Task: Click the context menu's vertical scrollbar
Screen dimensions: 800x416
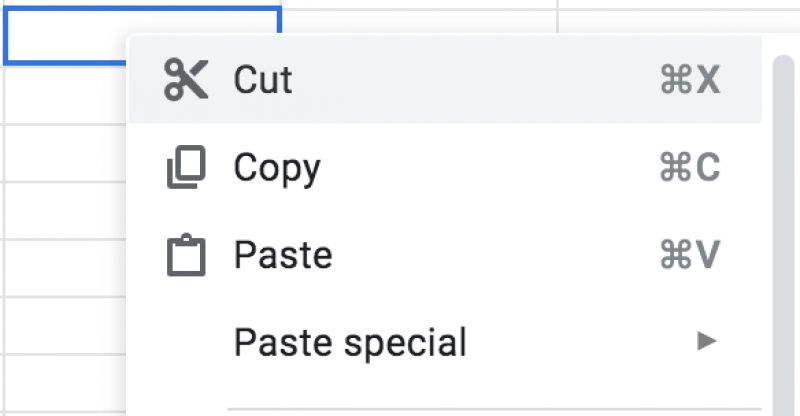Action: [783, 230]
